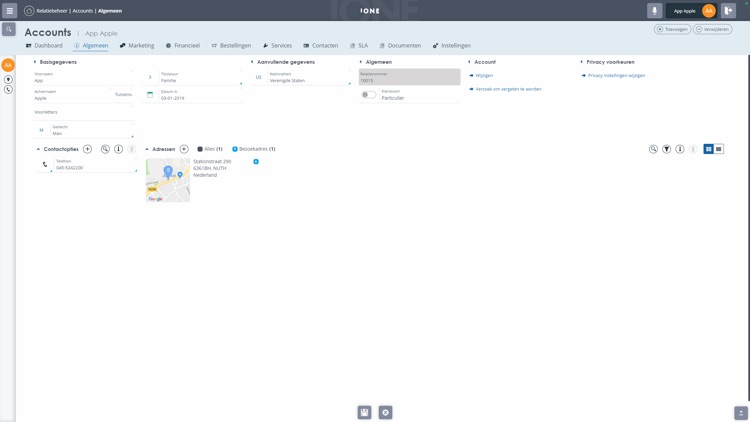Click the location pin icon in left sidebar
Image resolution: width=750 pixels, height=422 pixels.
pos(8,79)
